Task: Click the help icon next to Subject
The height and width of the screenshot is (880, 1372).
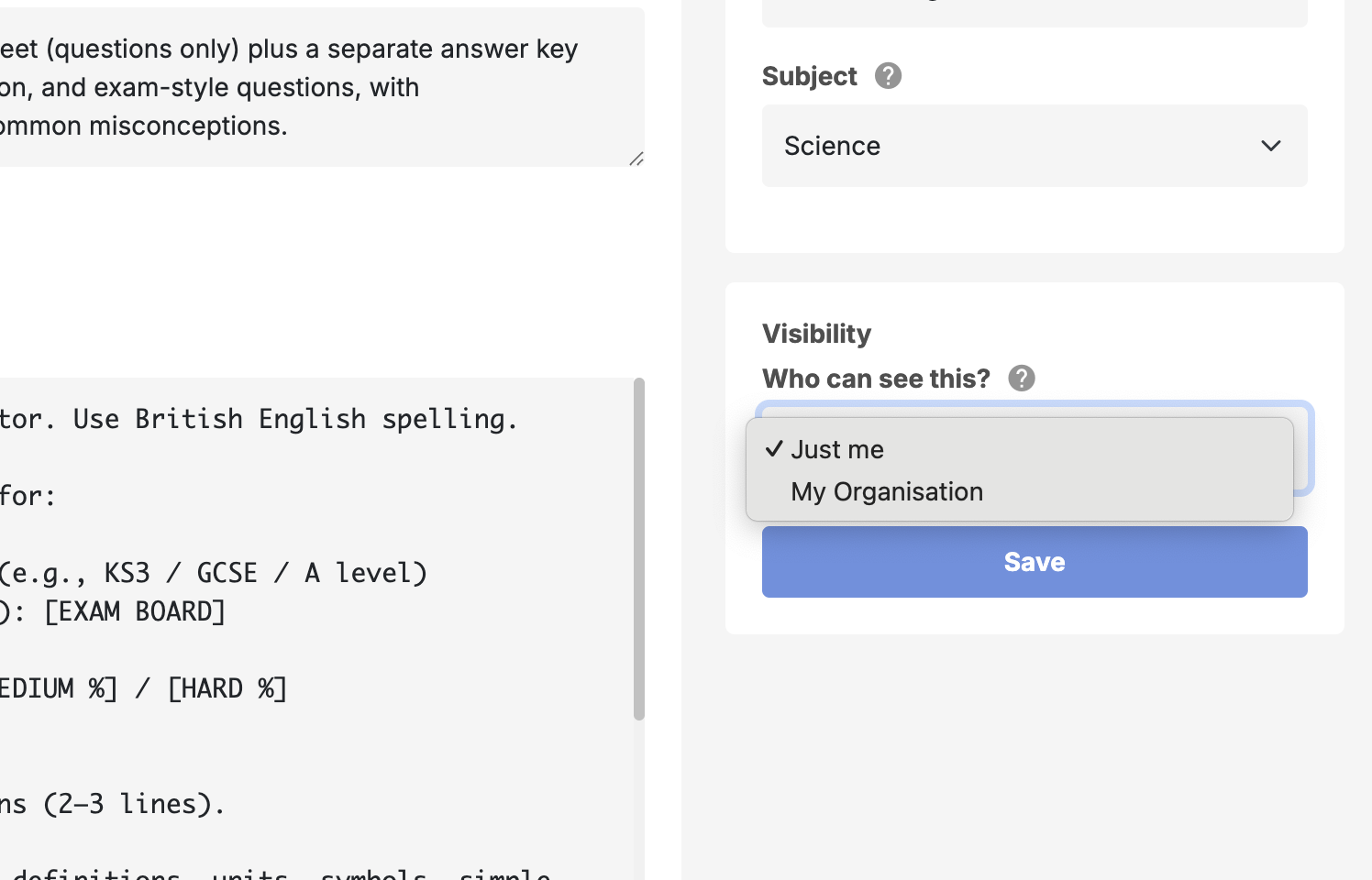Action: 888,75
